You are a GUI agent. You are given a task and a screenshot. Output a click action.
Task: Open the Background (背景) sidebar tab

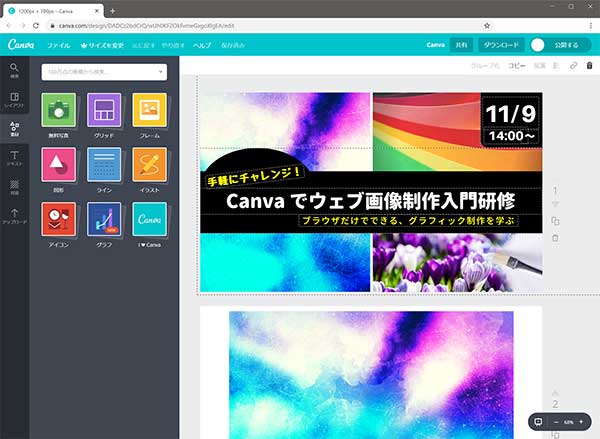pos(14,187)
